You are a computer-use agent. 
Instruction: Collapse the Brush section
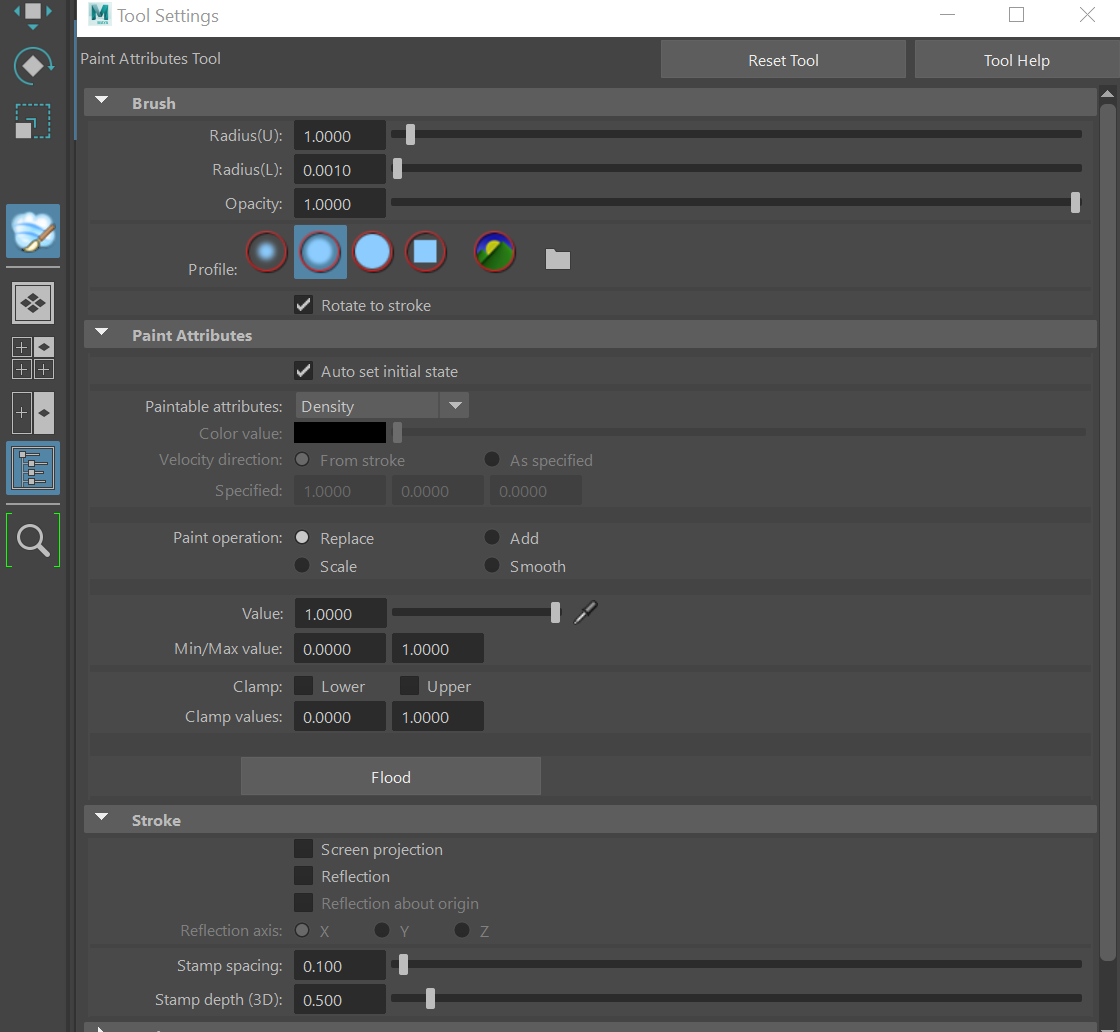point(101,101)
